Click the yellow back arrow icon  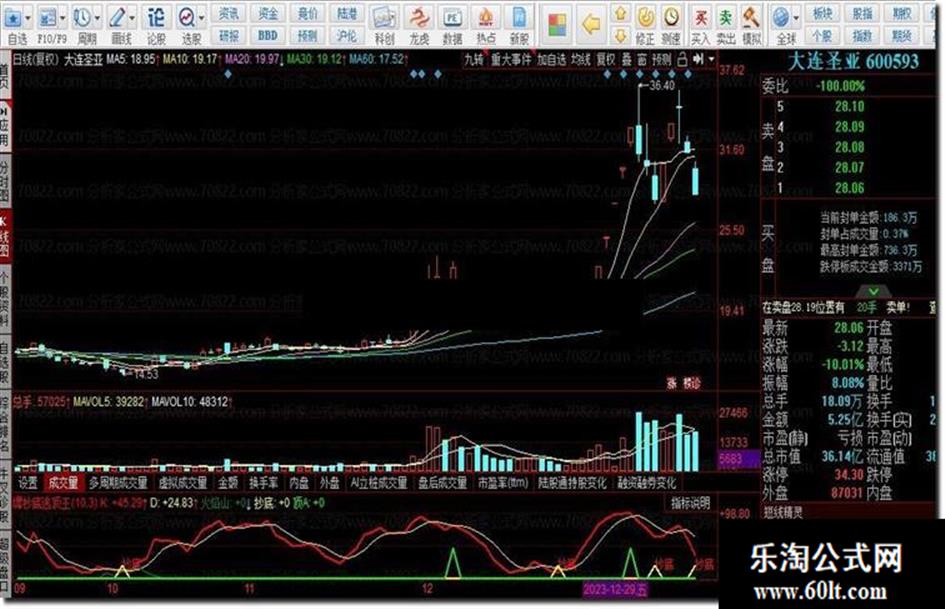click(x=592, y=24)
